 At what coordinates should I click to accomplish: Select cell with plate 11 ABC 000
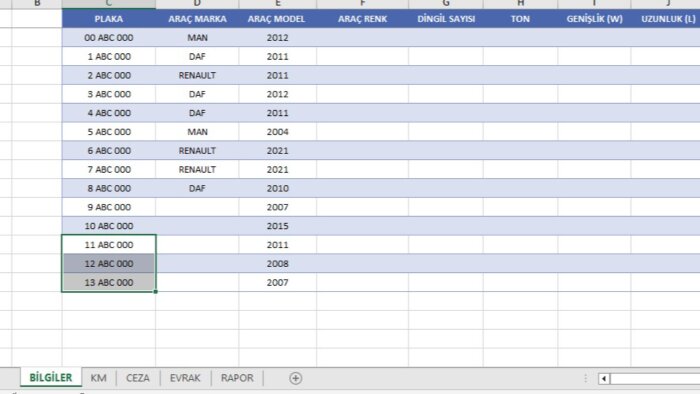(108, 245)
